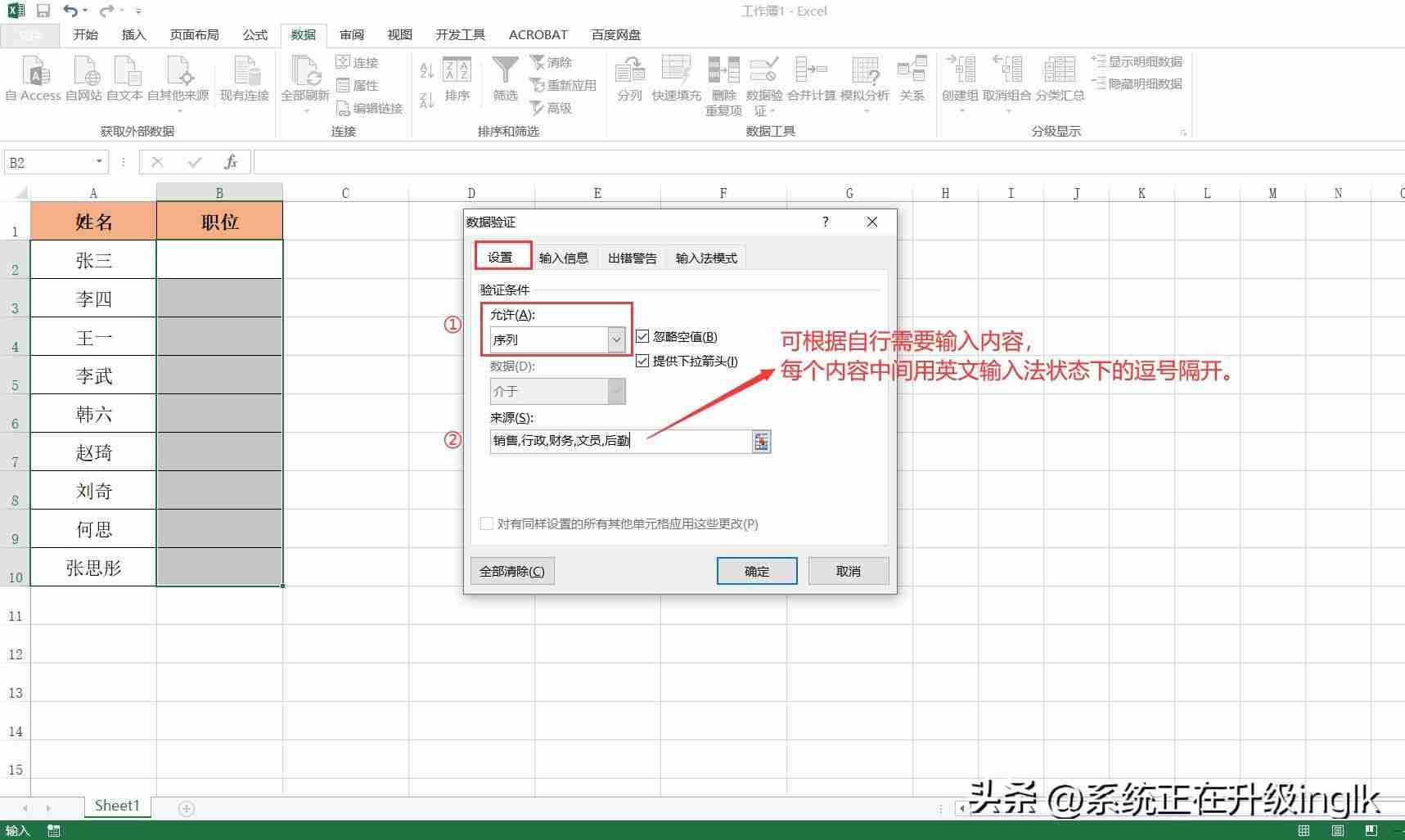Image resolution: width=1405 pixels, height=840 pixels.
Task: Click the Save icon in quick access toolbar
Action: point(43,11)
